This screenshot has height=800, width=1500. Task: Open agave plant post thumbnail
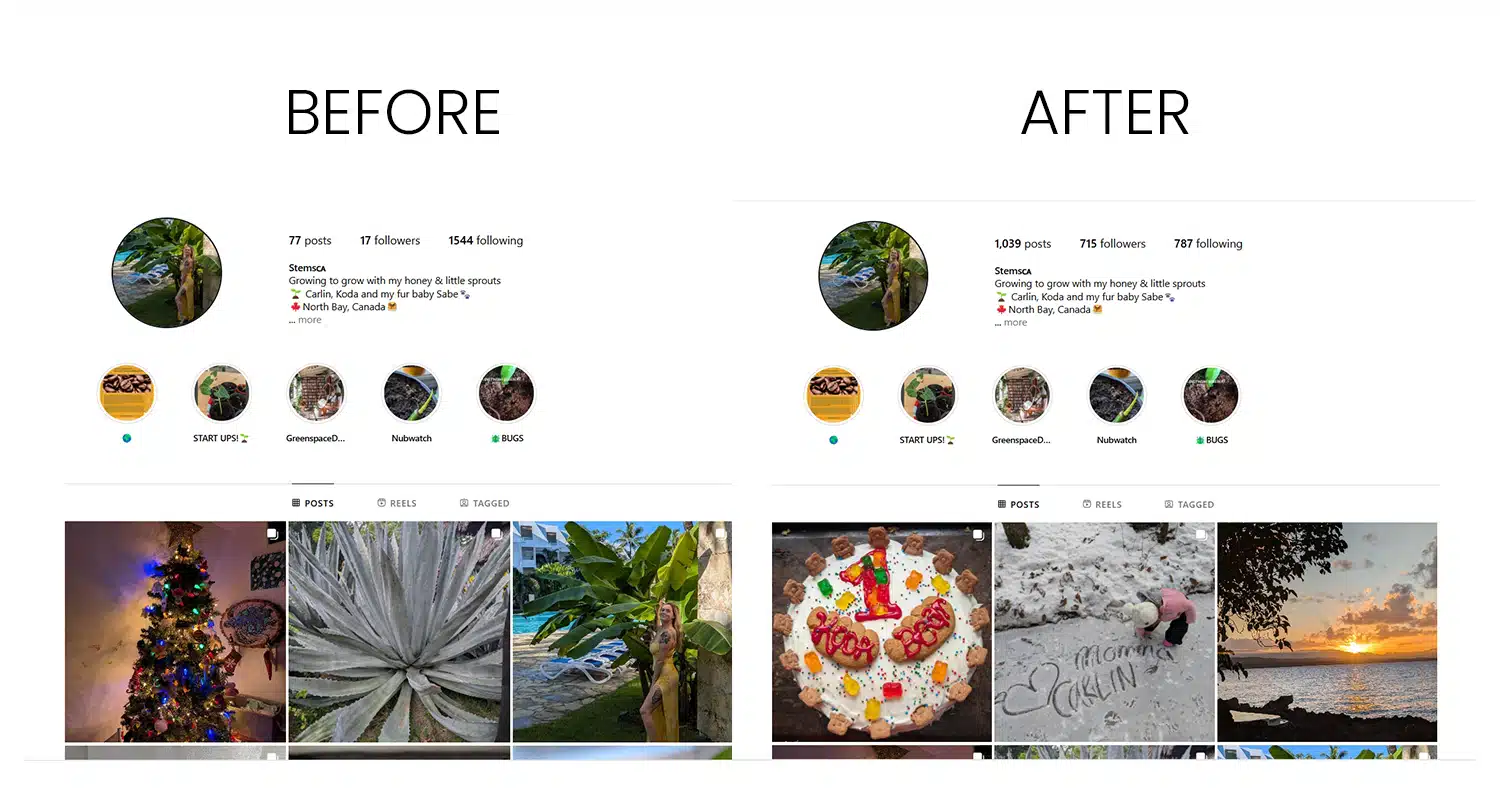399,631
